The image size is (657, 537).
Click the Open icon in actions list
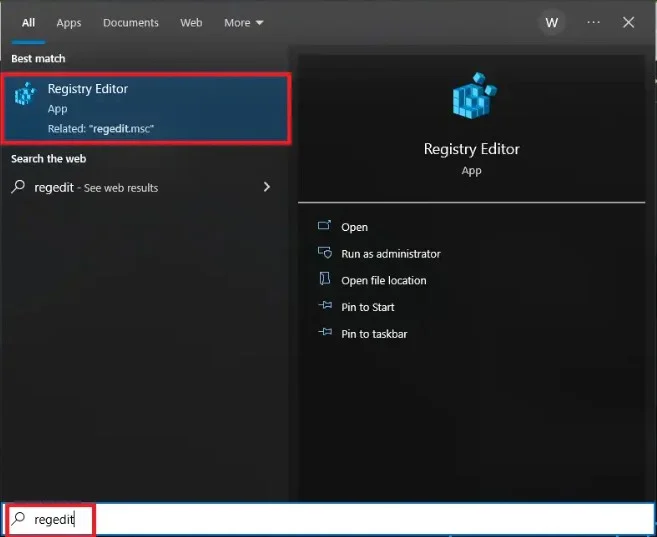point(323,227)
